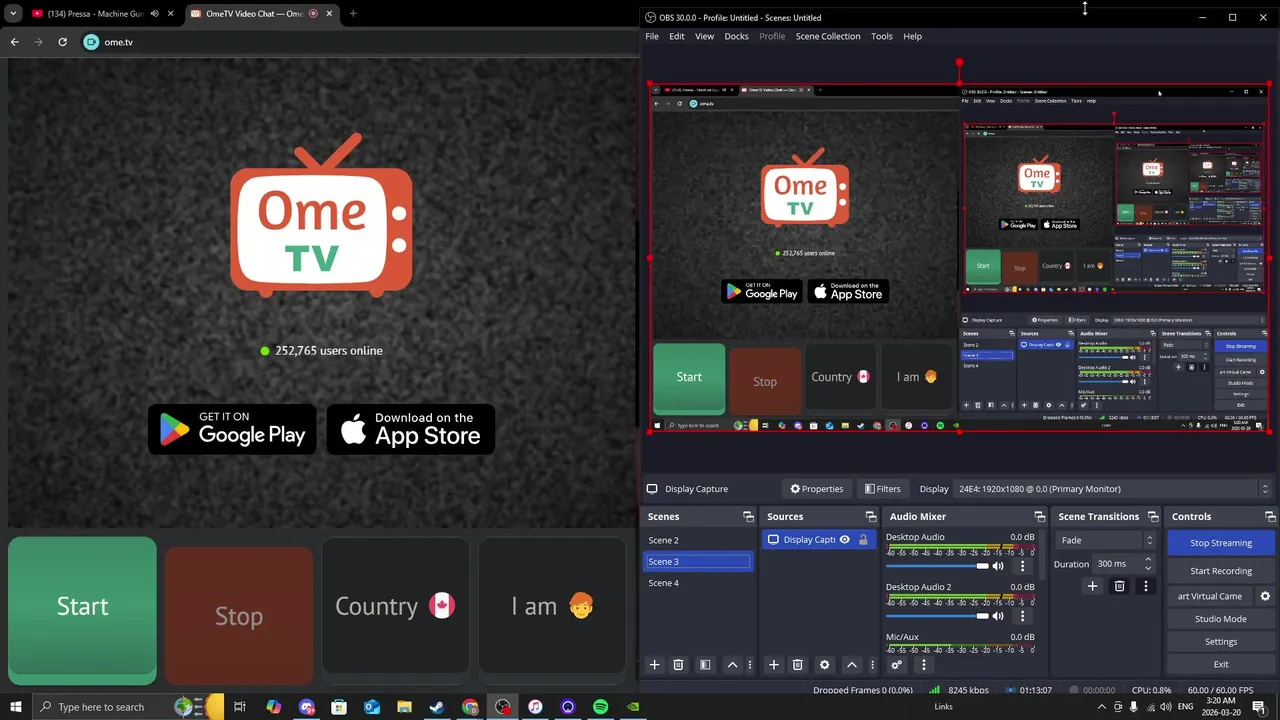Open Task View on taskbar

pyautogui.click(x=240, y=707)
